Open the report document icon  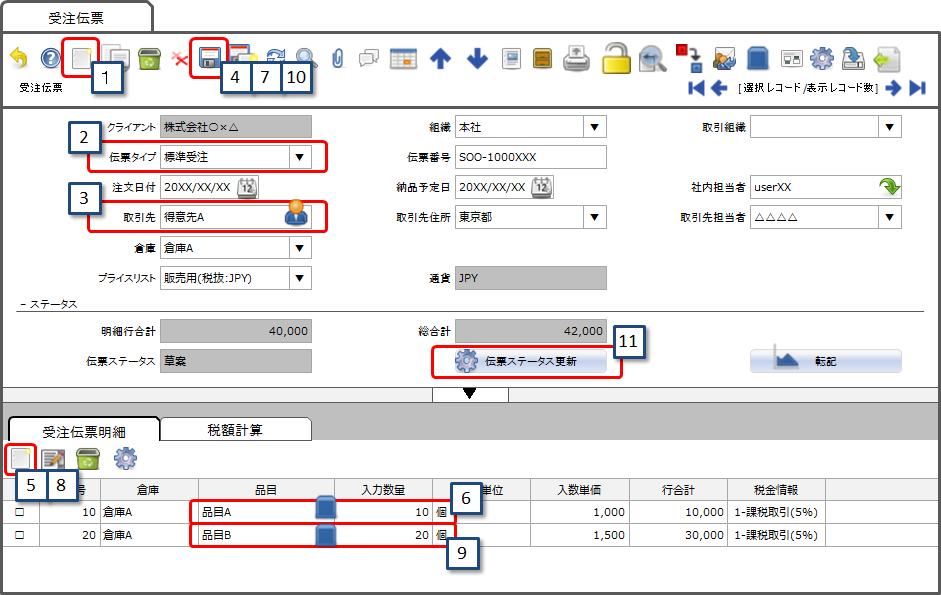coord(511,59)
